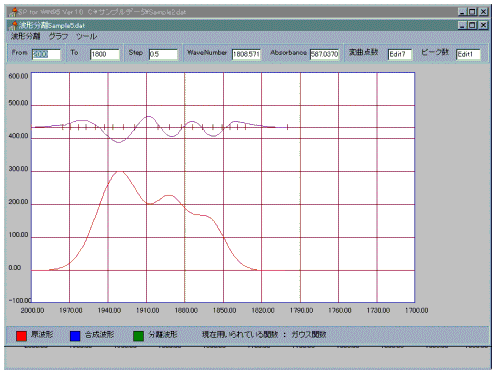Click the red 原波形 color swatch
This screenshot has height=373, width=496.
point(21,336)
